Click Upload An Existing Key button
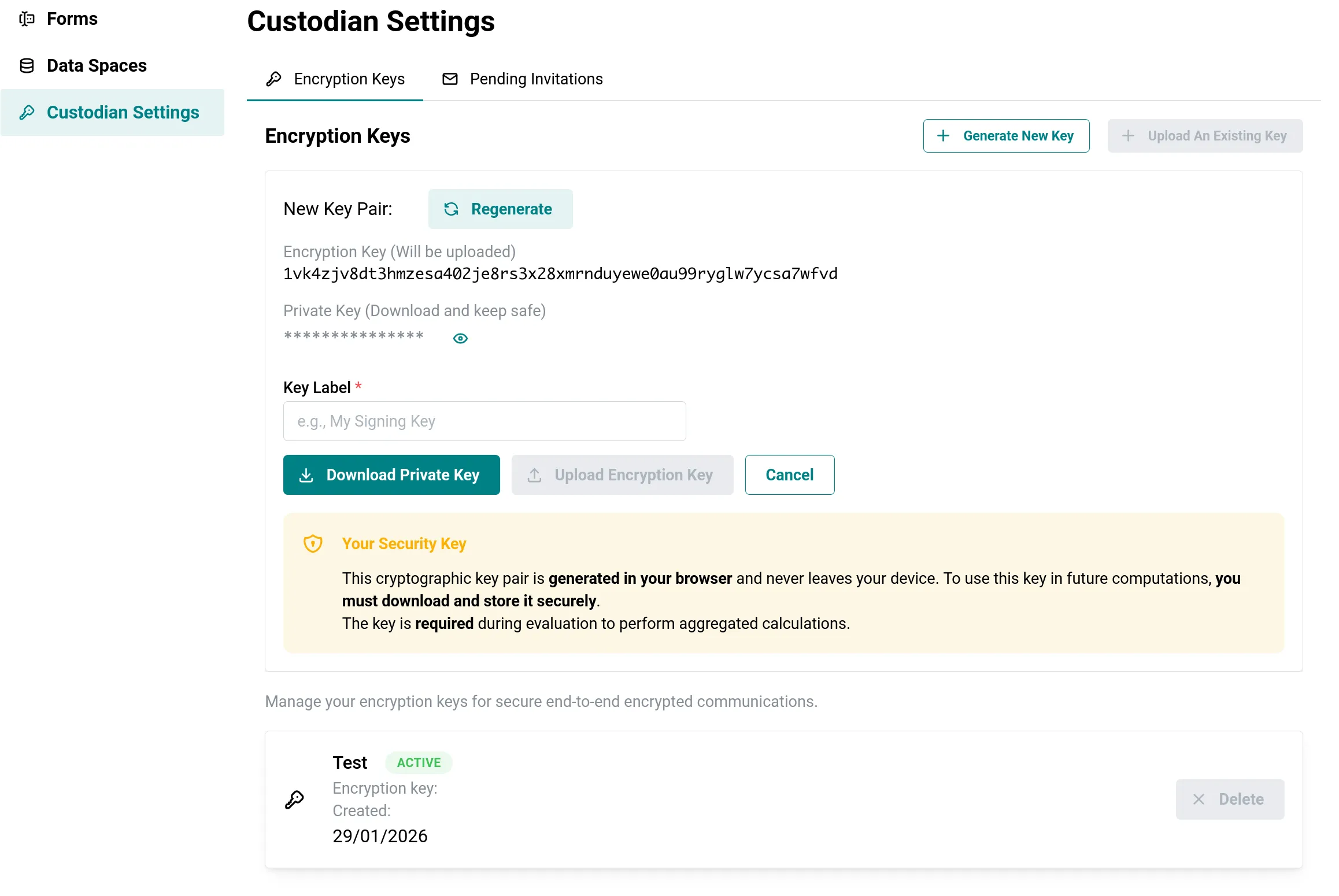 [x=1205, y=136]
